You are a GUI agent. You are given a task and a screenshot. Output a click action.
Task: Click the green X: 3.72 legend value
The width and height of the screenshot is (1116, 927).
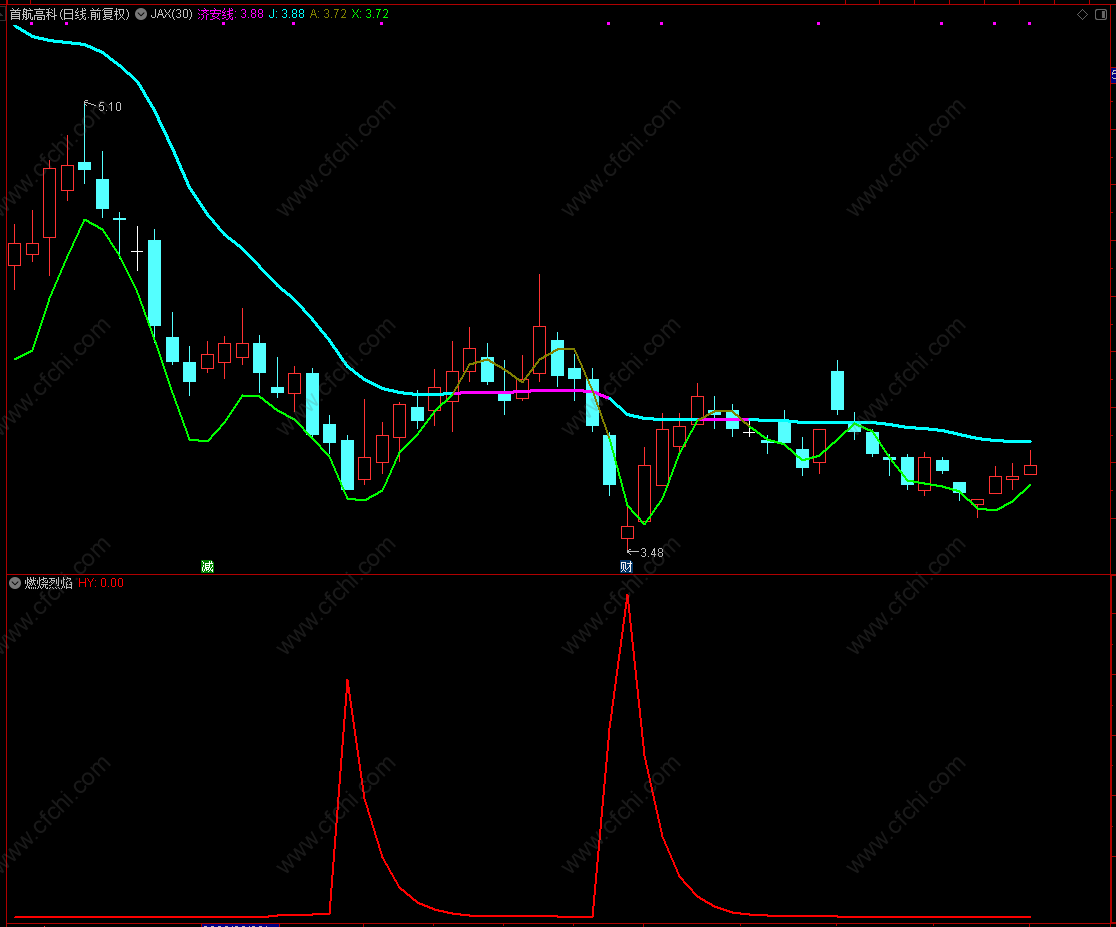[370, 14]
